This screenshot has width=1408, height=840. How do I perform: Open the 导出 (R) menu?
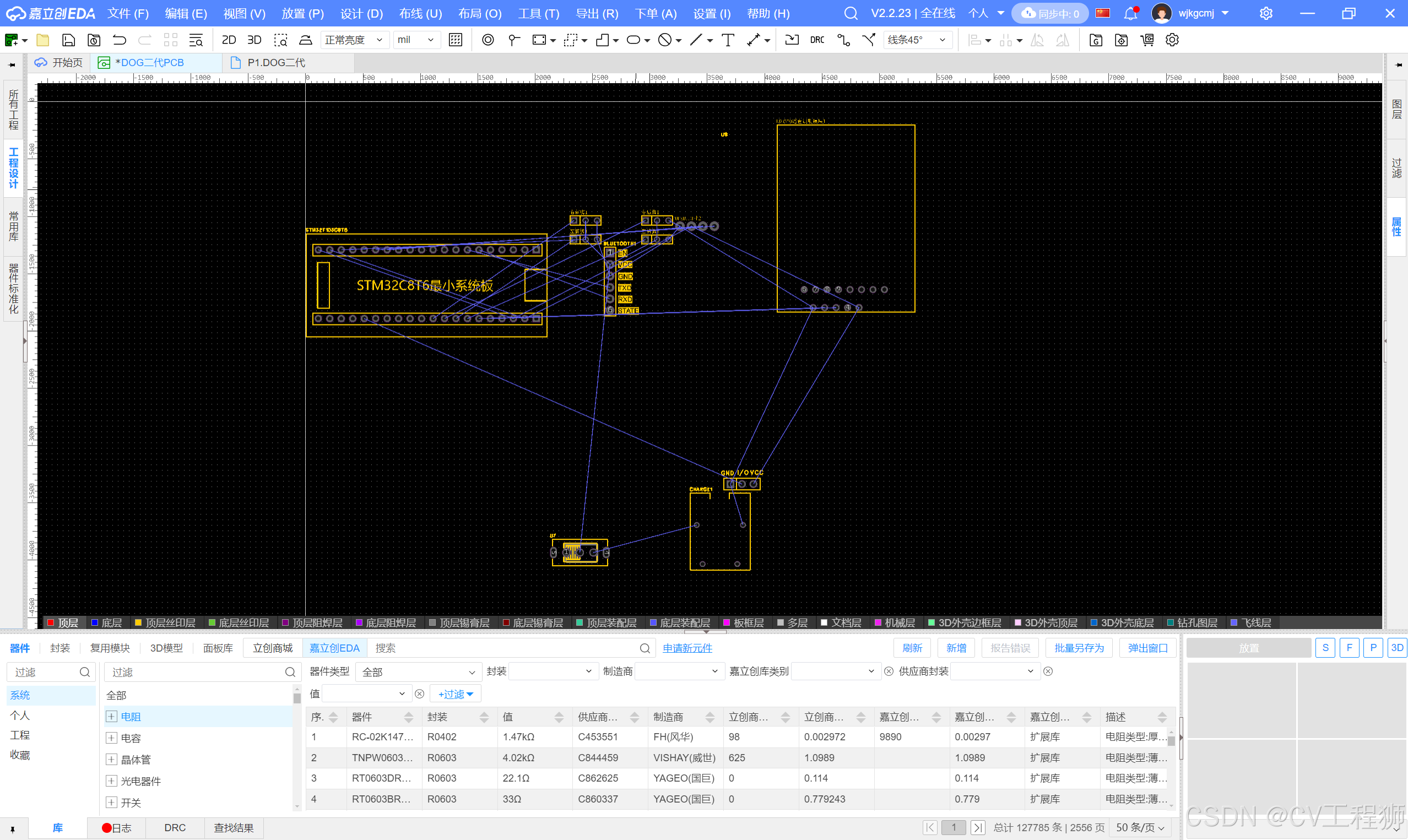pos(597,13)
